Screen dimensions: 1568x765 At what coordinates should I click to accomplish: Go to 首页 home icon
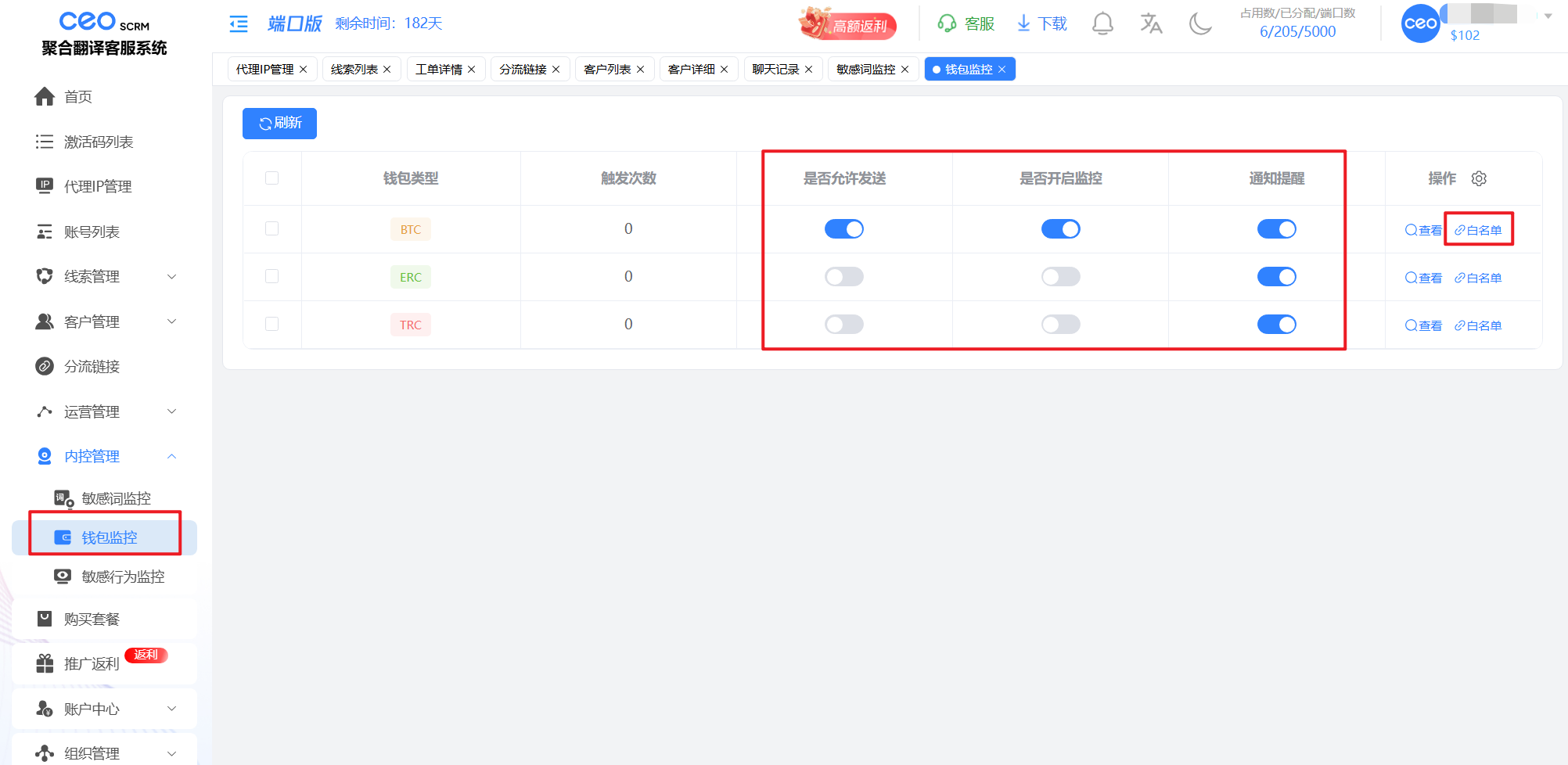(45, 96)
